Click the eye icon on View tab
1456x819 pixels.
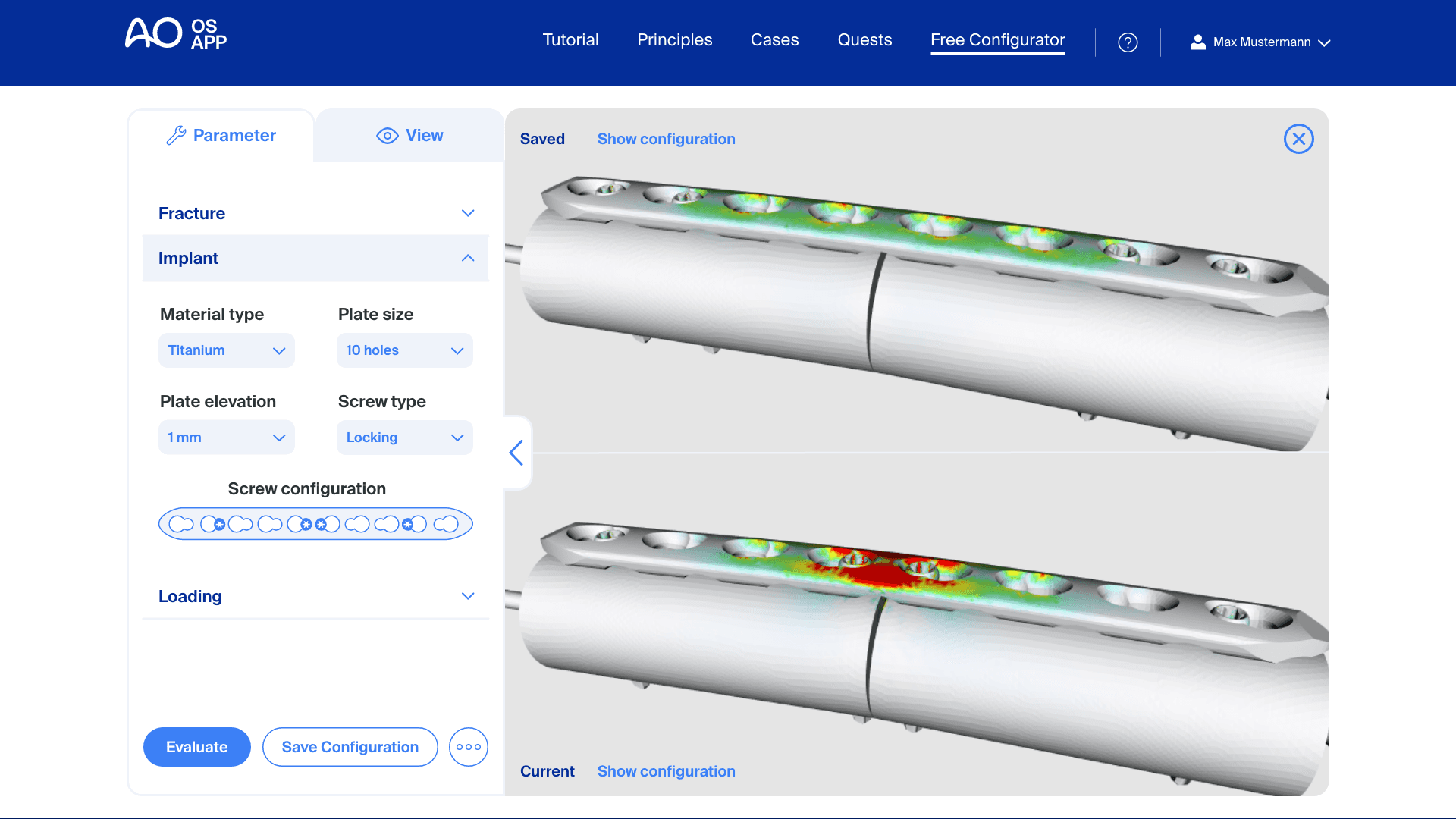[x=387, y=136]
